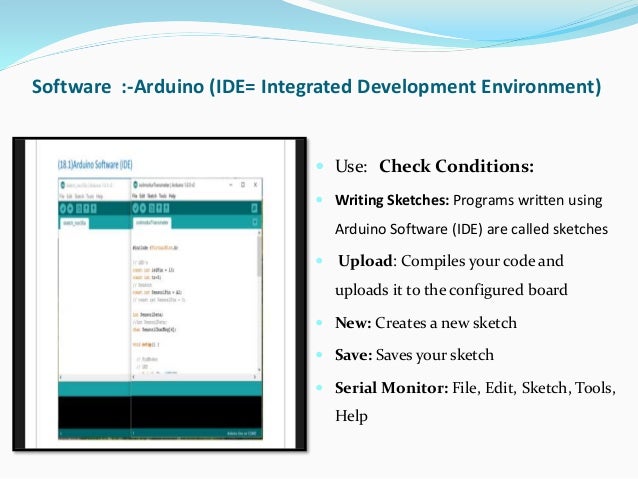Minimize the front Arduino window
This screenshot has height=479, width=638.
point(231,185)
